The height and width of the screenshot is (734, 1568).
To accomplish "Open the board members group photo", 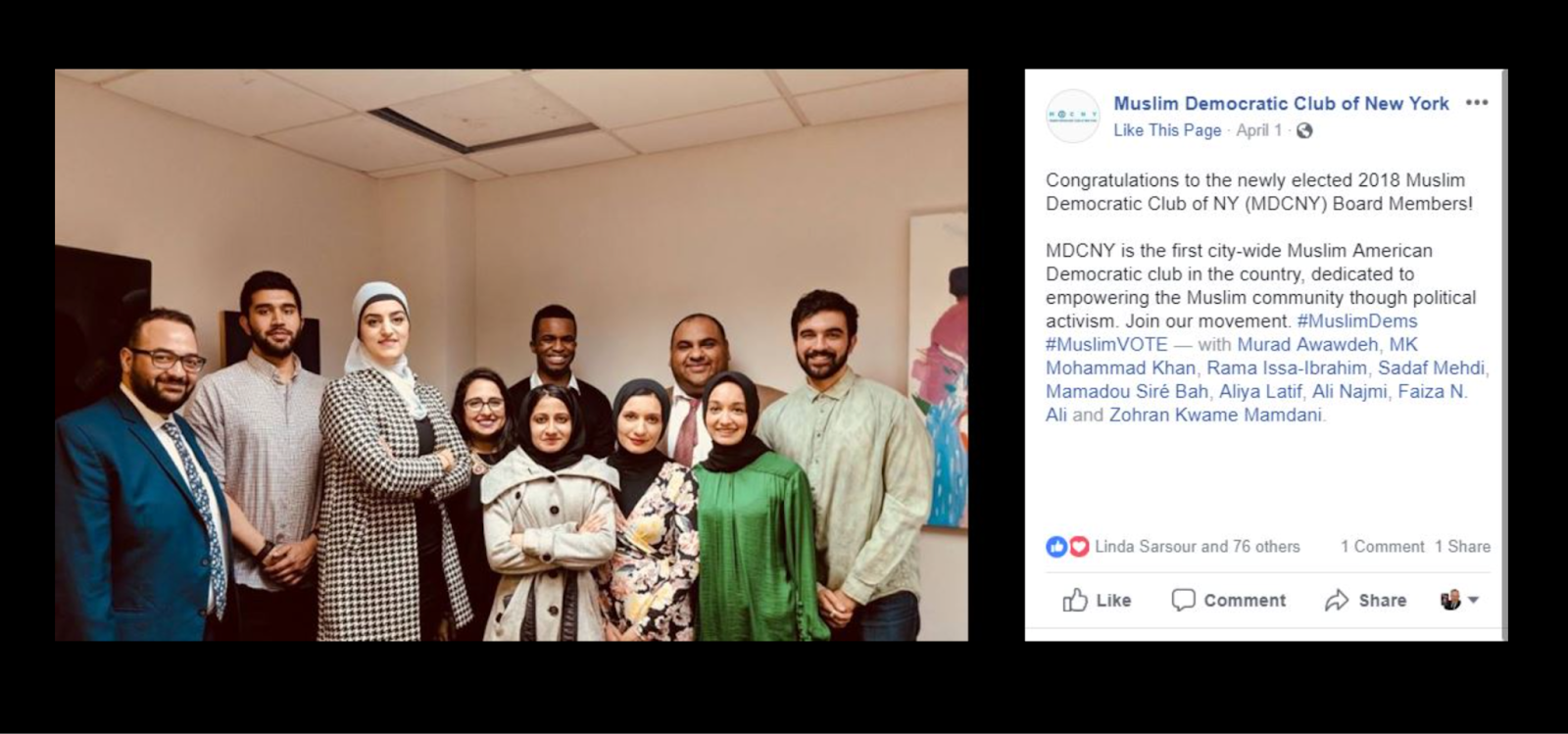I will tap(512, 355).
